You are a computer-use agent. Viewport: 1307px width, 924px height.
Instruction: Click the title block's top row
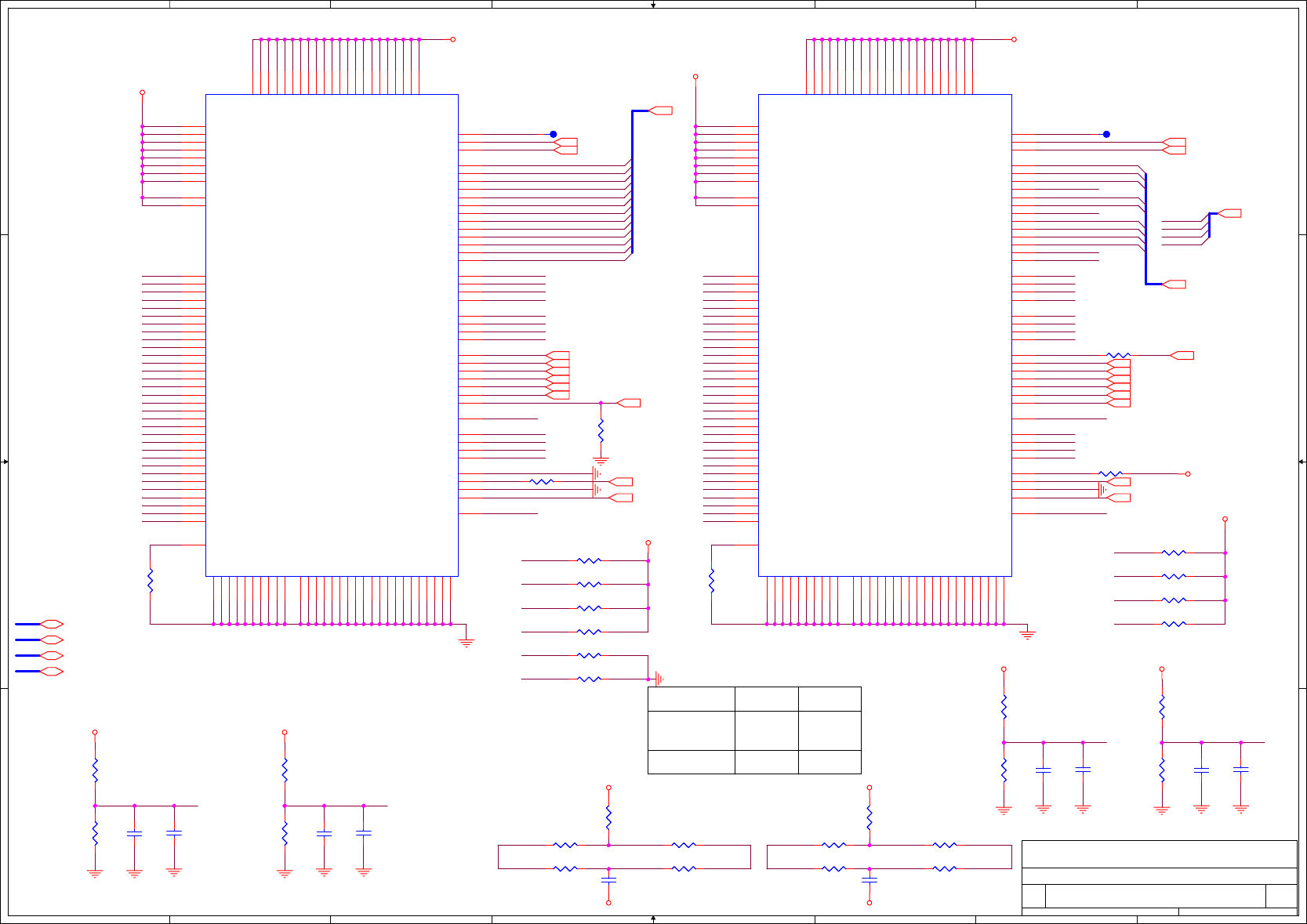(1160, 854)
